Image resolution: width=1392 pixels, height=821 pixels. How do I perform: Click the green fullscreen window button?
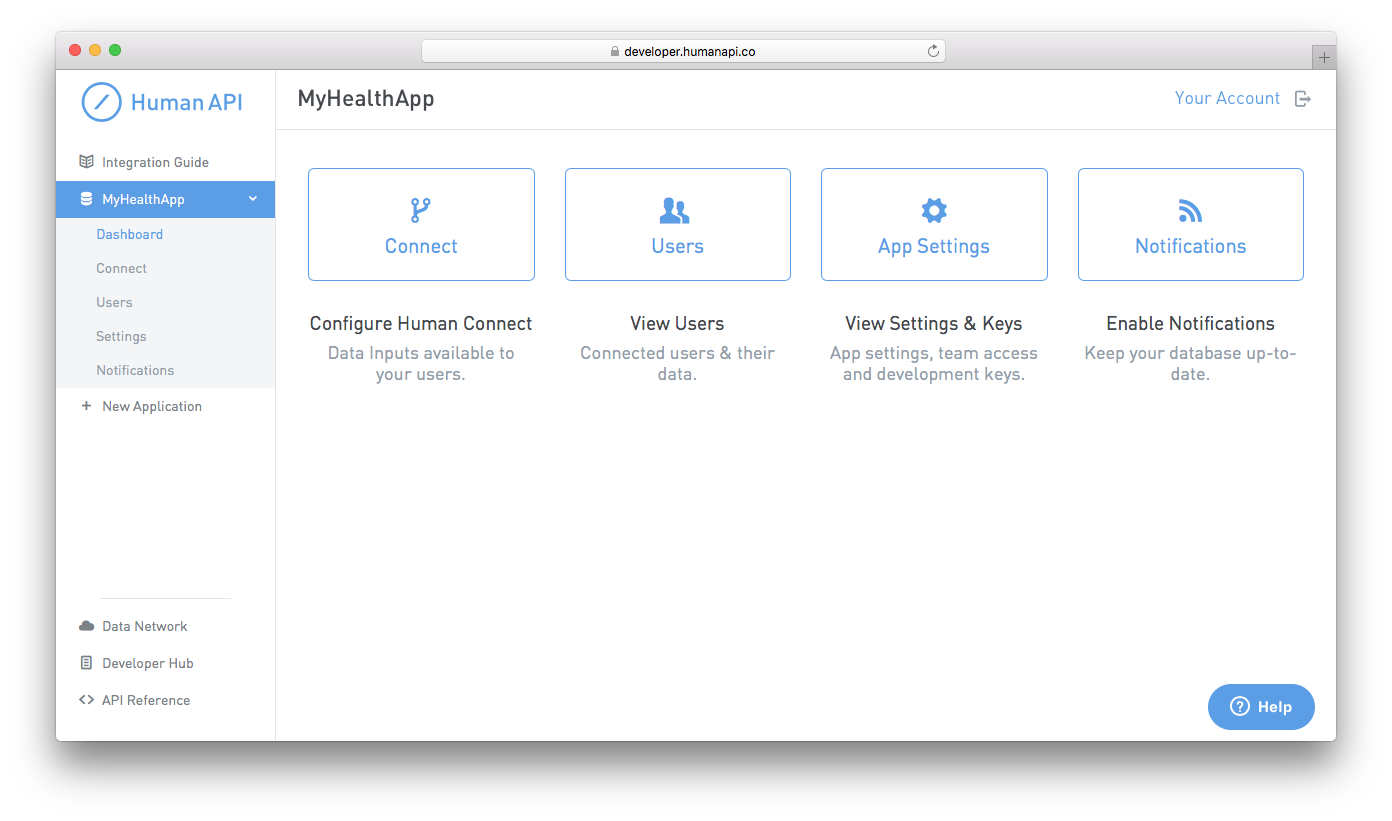(x=115, y=50)
